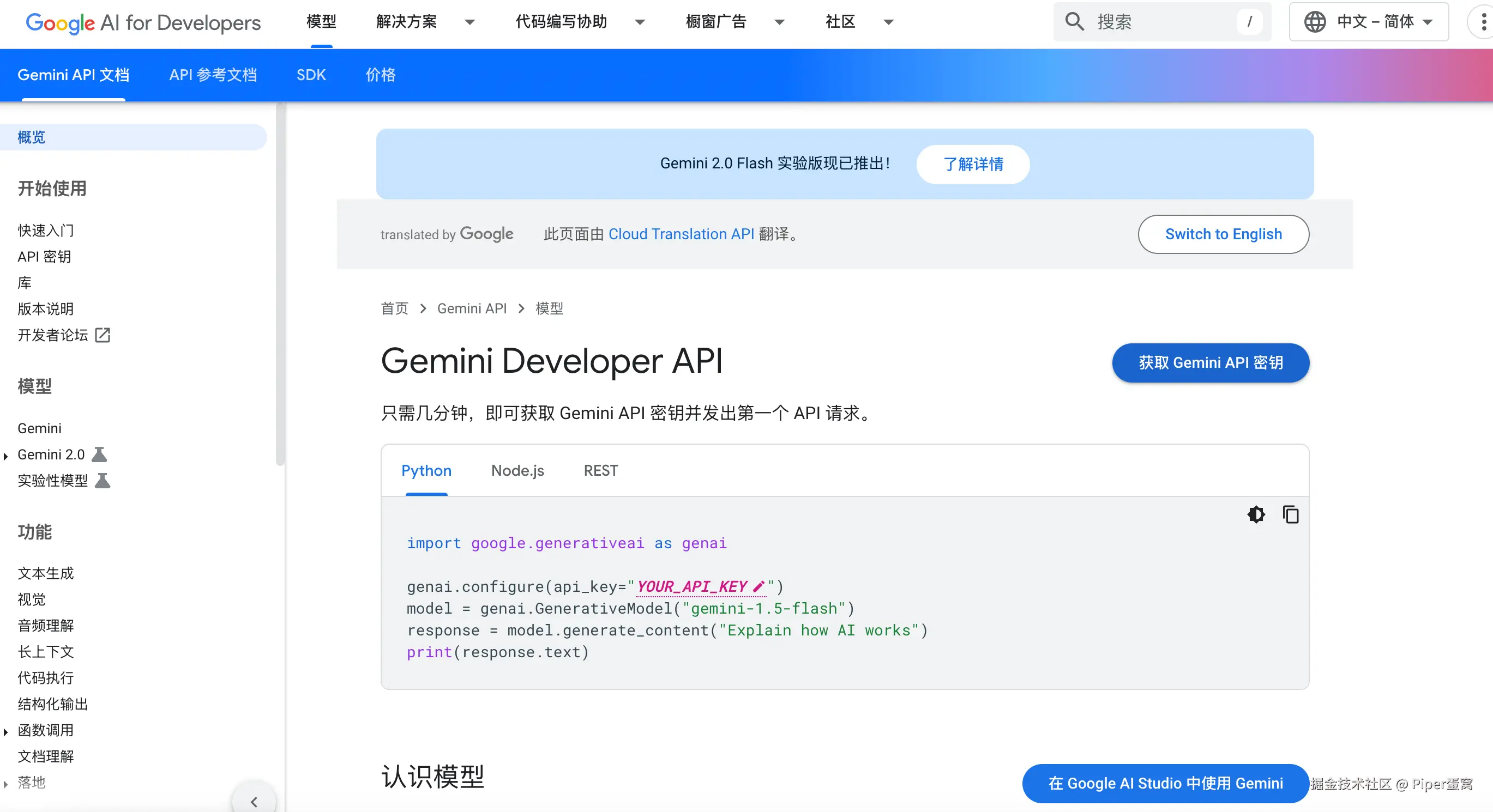This screenshot has width=1493, height=812.
Task: Edit YOUR_API_KEY using the pencil icon
Action: tap(758, 586)
